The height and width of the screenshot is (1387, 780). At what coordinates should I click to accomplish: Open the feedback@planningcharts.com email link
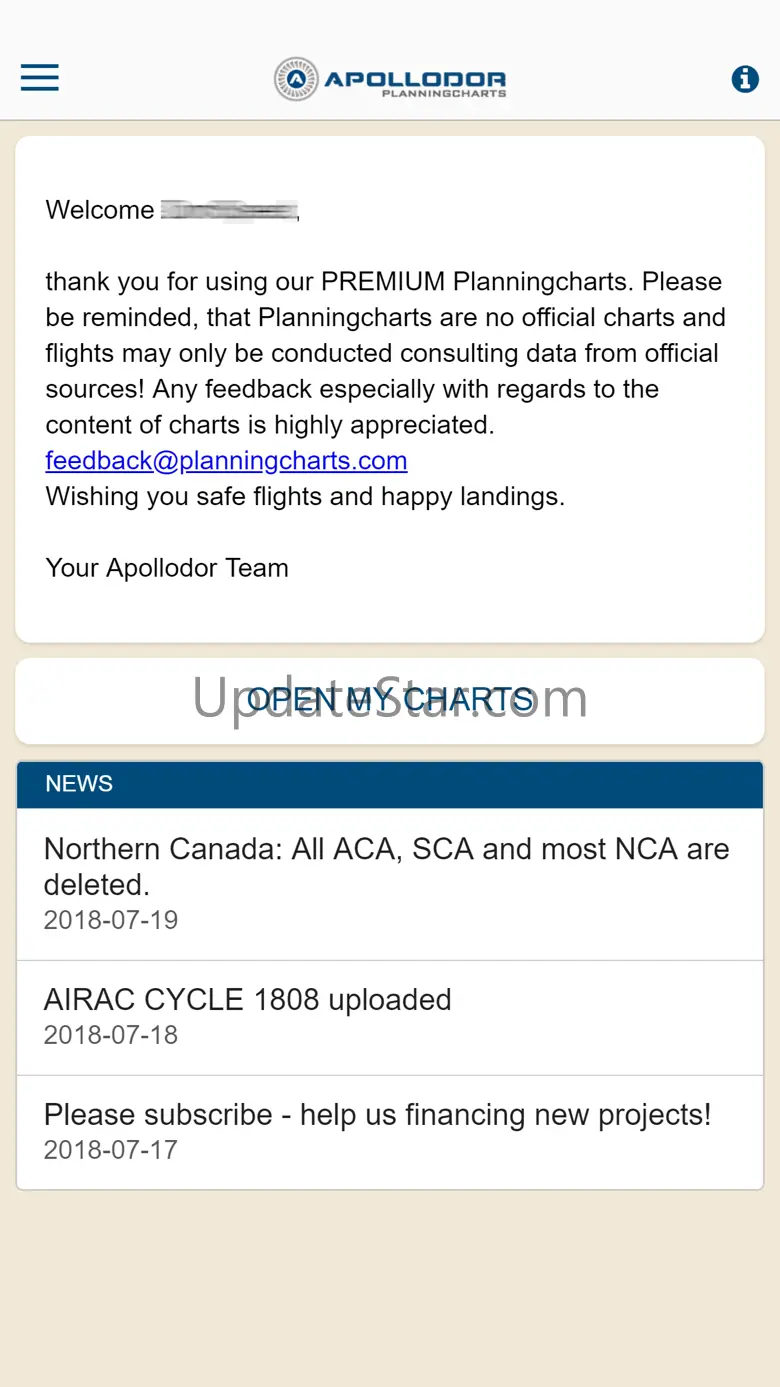[226, 461]
